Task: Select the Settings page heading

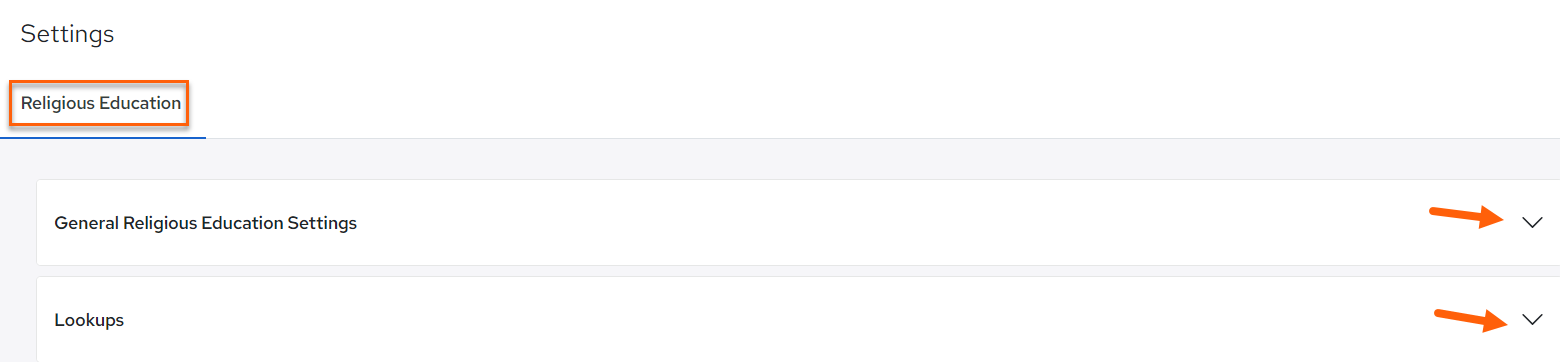Action: 67,34
